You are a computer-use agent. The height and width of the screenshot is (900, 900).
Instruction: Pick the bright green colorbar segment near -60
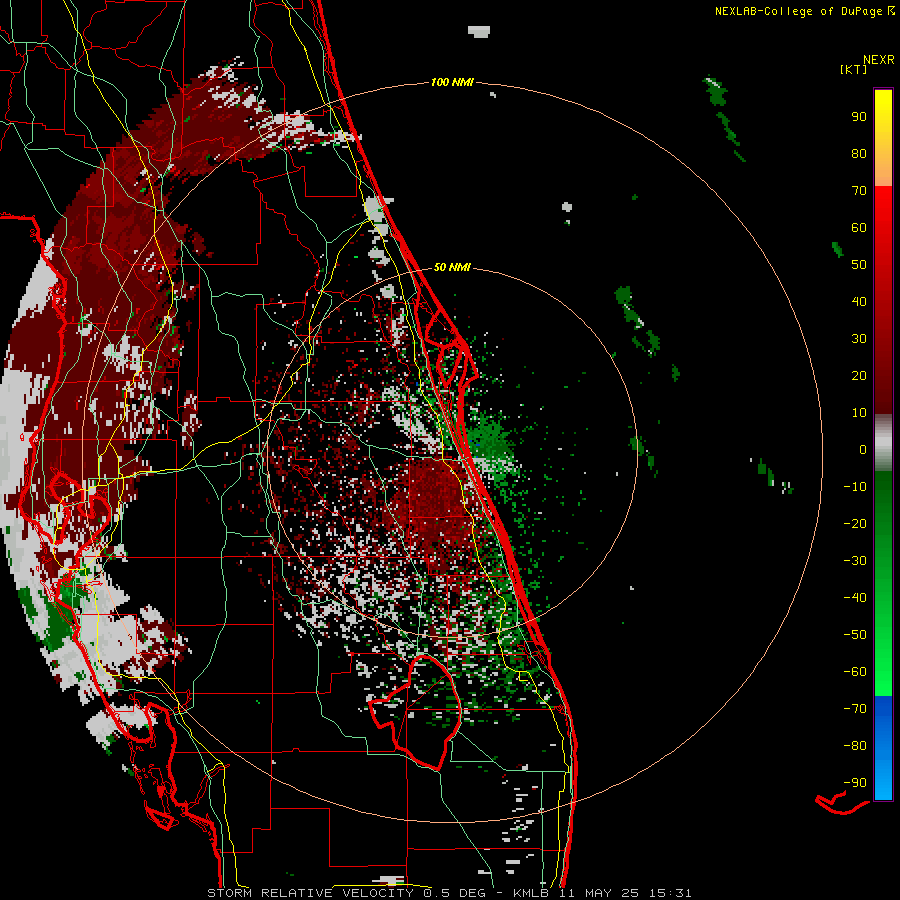tap(883, 672)
